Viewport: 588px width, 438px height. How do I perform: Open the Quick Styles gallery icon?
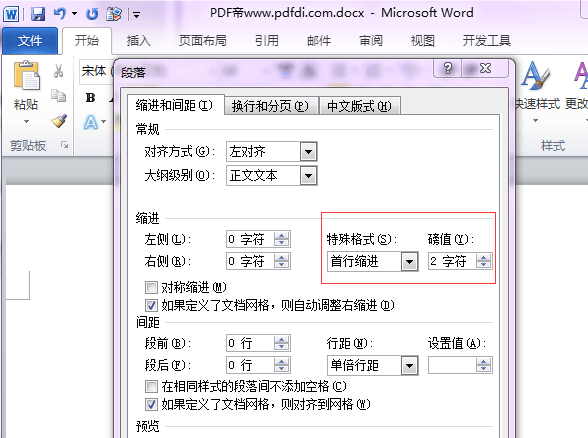(536, 76)
